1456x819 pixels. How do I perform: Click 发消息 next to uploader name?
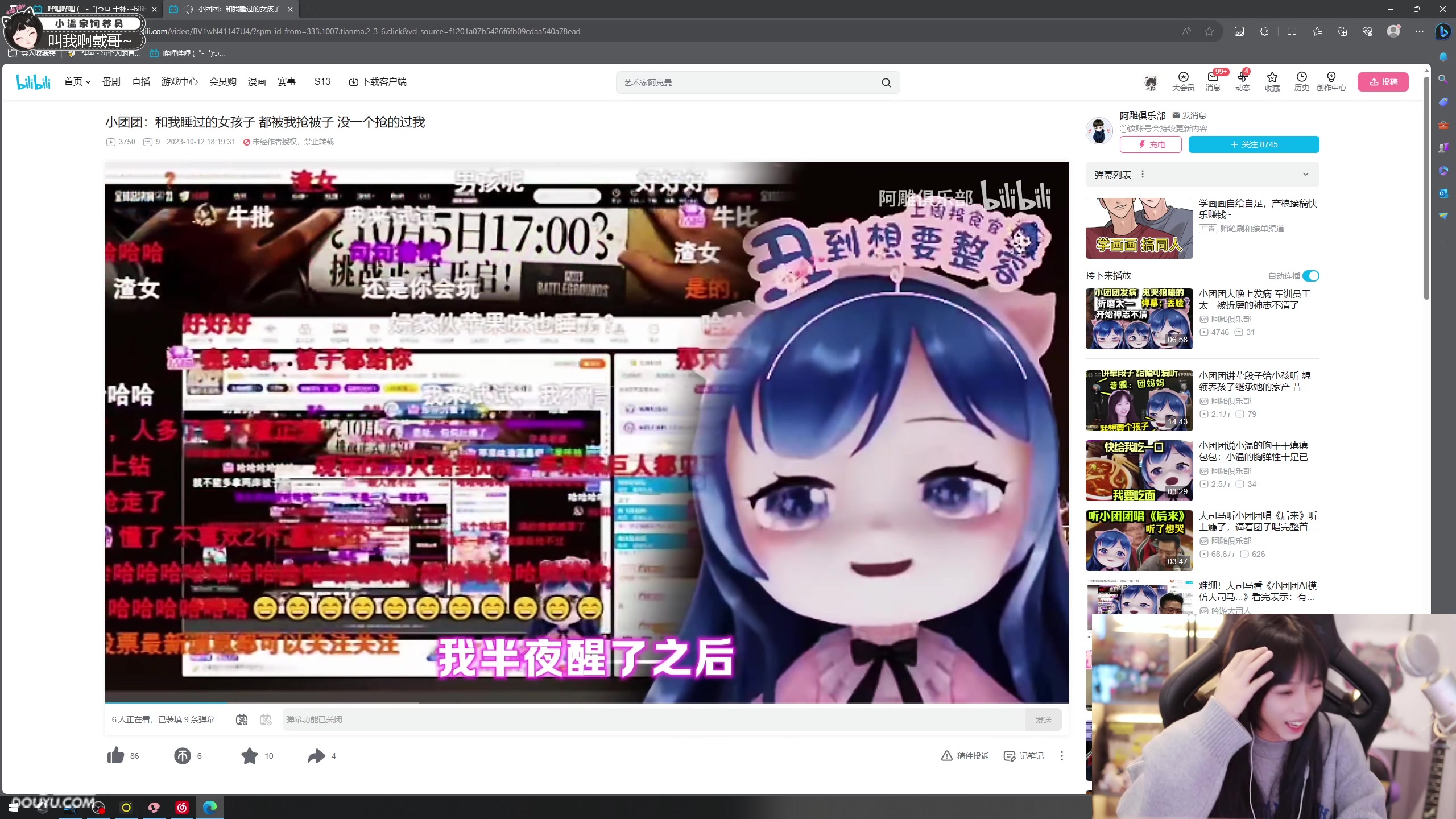pyautogui.click(x=1189, y=115)
